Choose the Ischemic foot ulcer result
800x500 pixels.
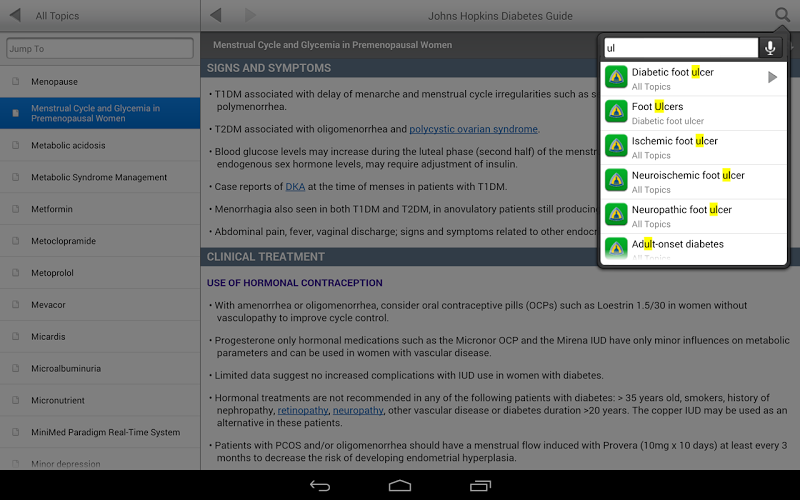click(694, 147)
